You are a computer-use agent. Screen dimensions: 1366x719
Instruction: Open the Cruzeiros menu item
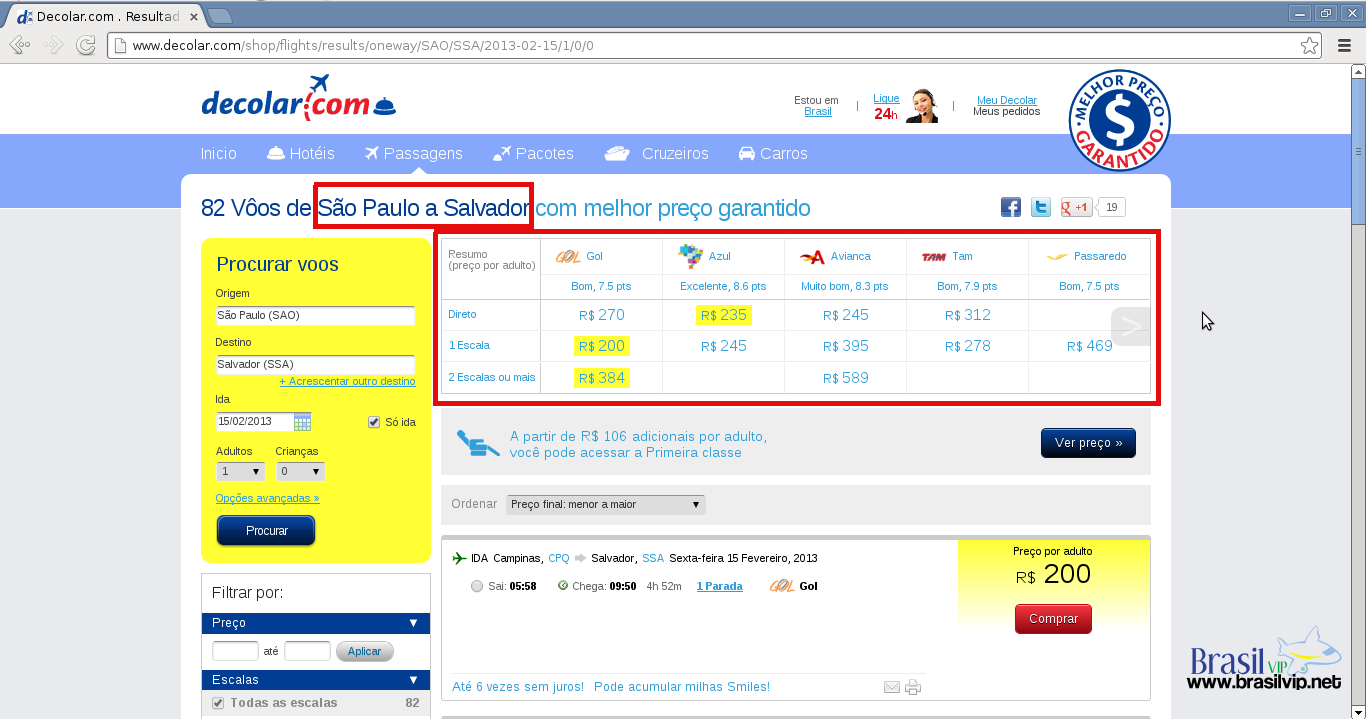657,153
